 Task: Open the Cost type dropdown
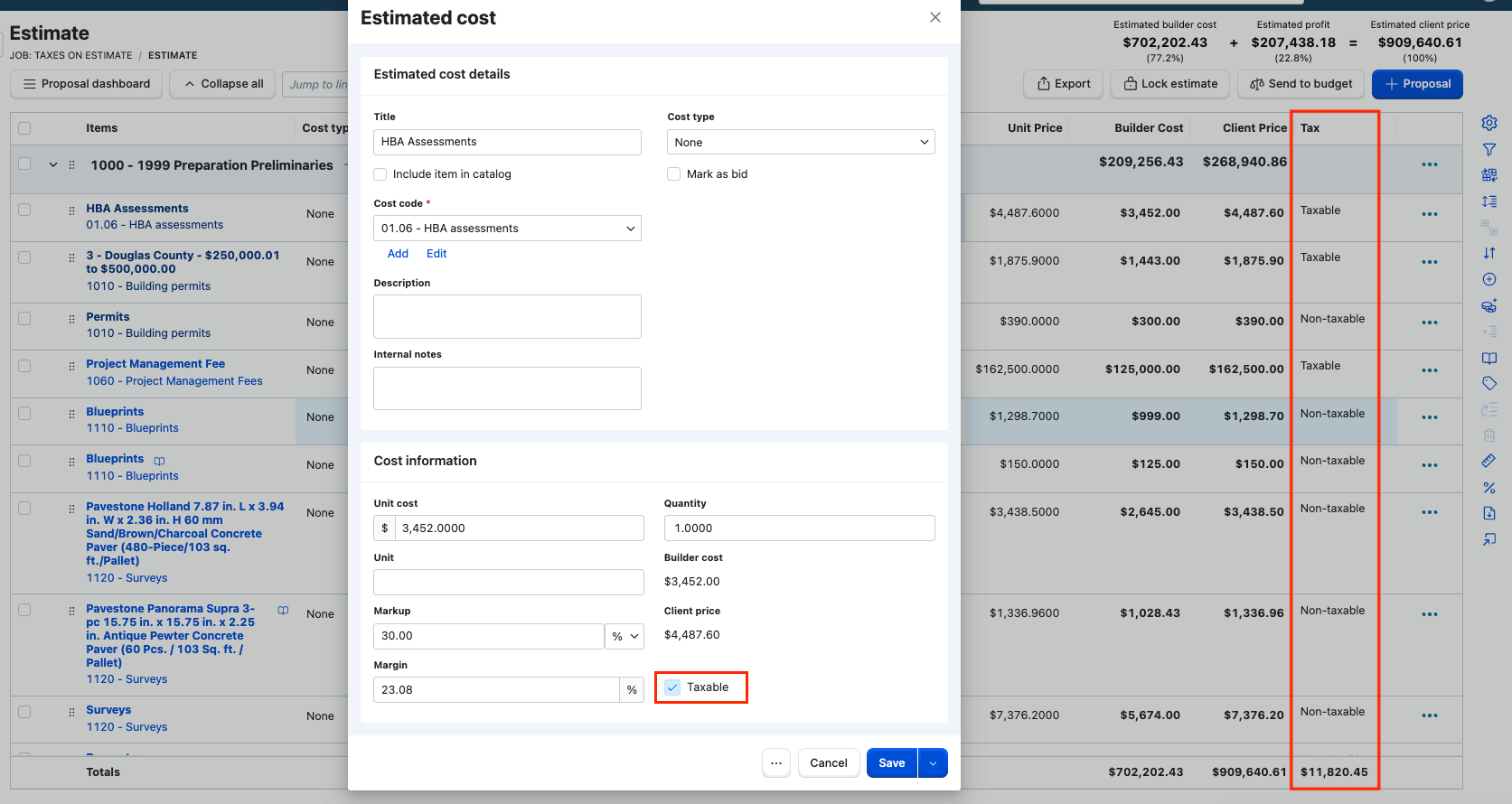801,143
